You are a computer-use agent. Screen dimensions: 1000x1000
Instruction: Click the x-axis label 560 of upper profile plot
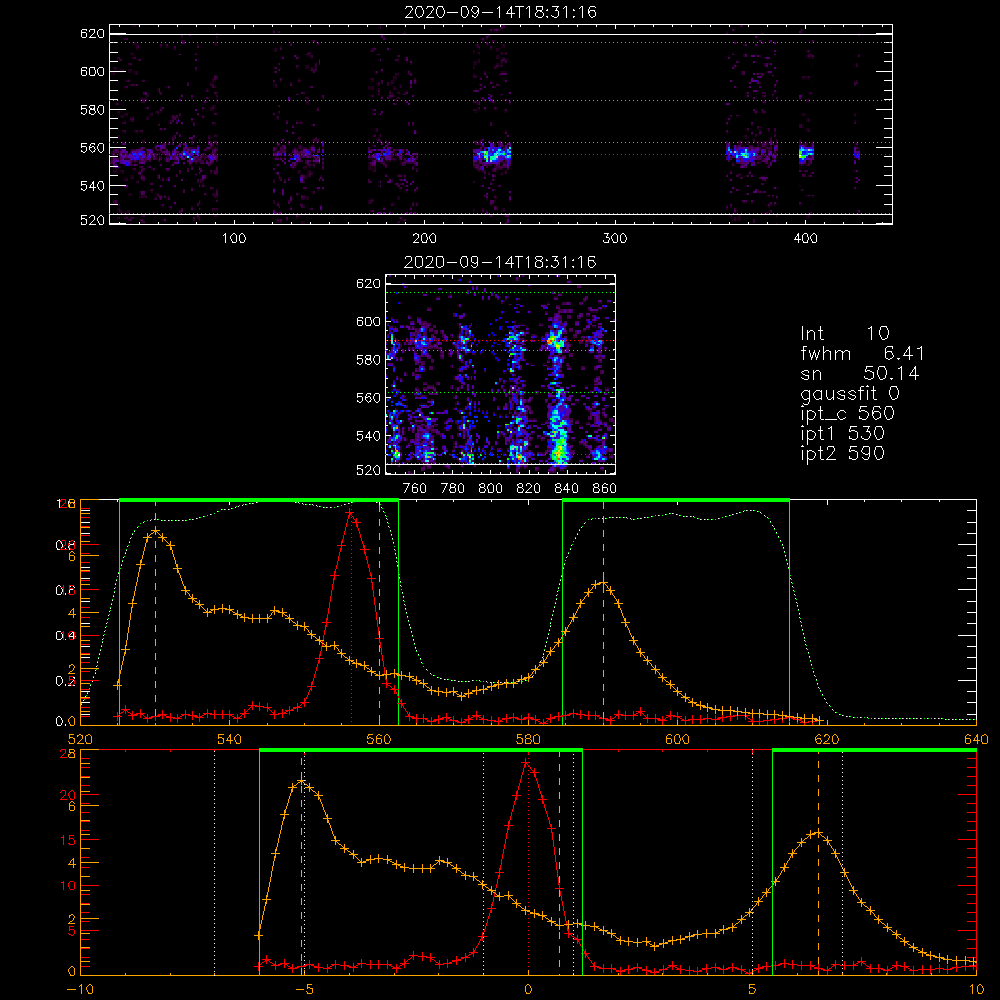pyautogui.click(x=379, y=740)
